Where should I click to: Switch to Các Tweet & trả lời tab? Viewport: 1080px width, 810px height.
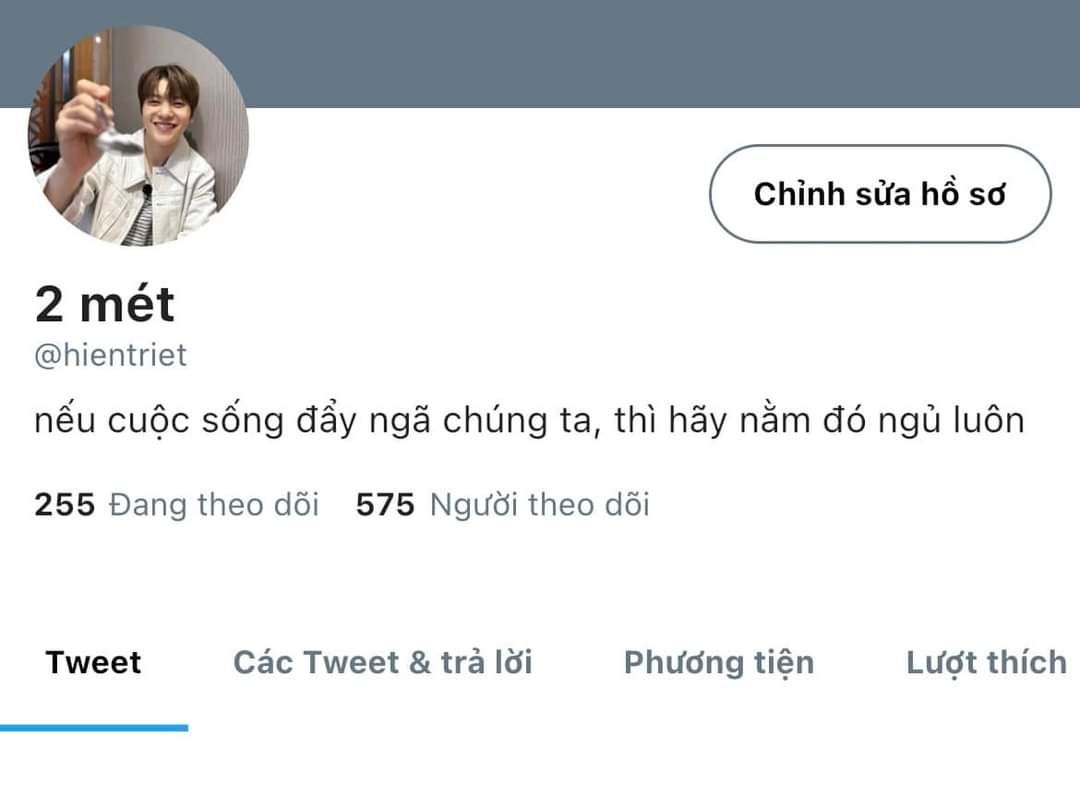point(383,663)
